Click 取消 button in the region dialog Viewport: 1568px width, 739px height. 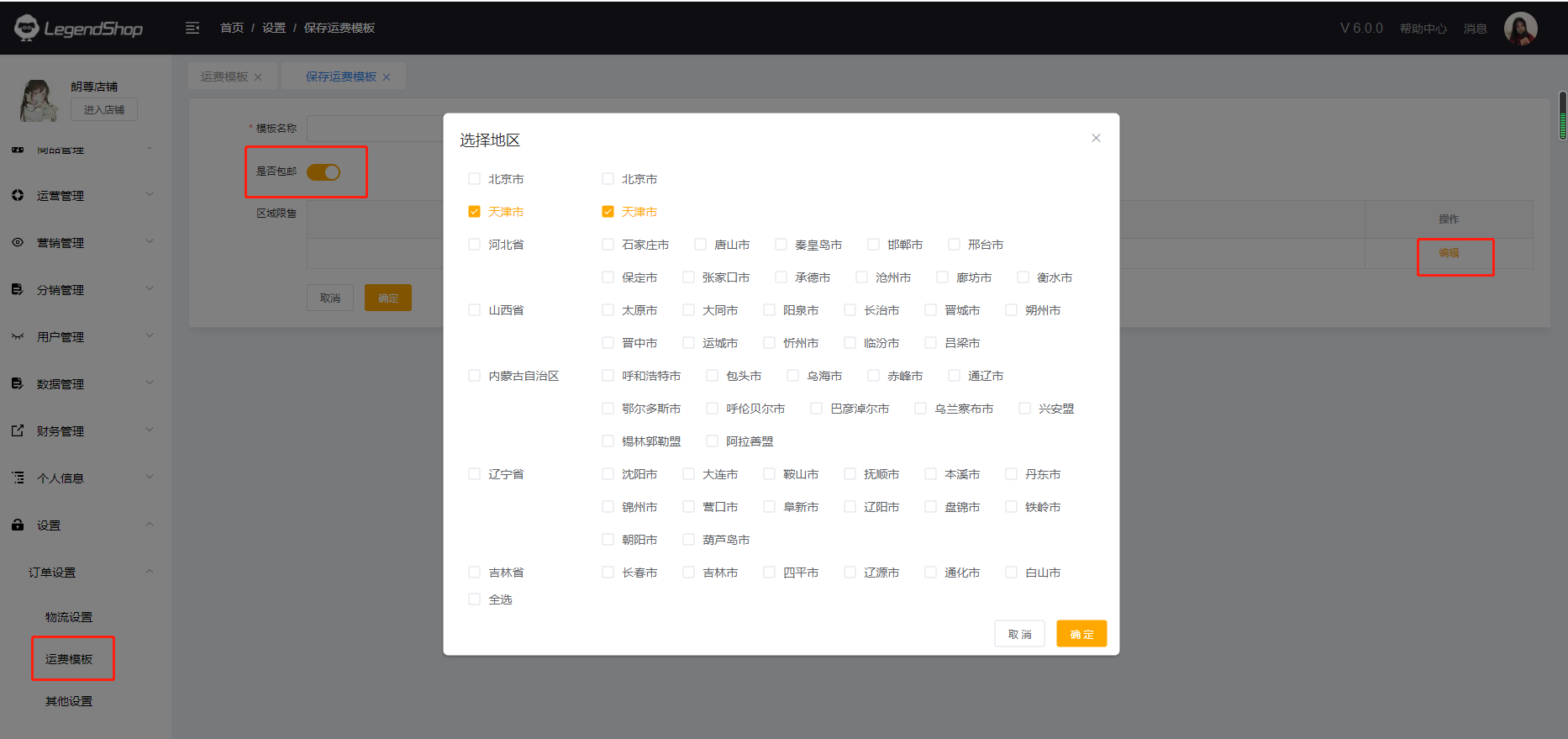[x=1019, y=634]
